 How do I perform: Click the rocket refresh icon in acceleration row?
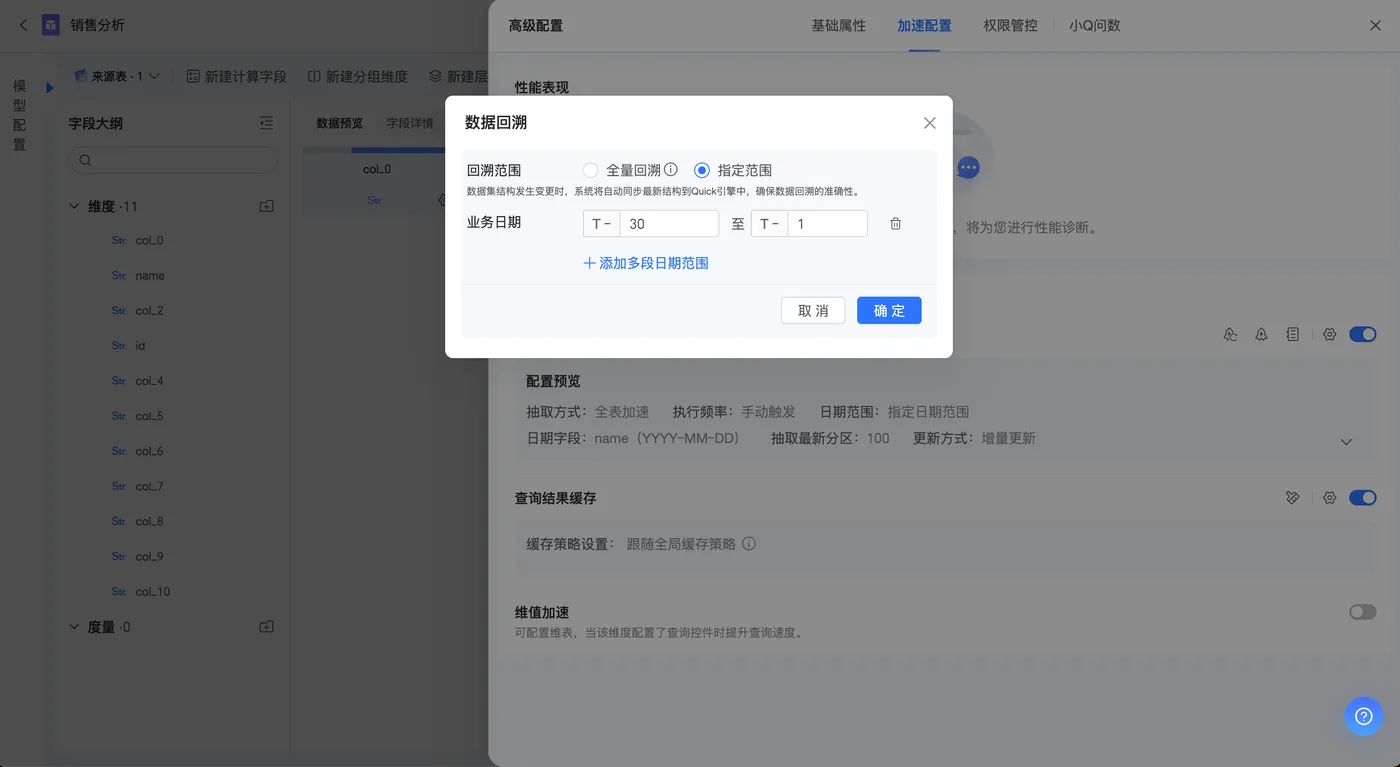tap(1230, 334)
